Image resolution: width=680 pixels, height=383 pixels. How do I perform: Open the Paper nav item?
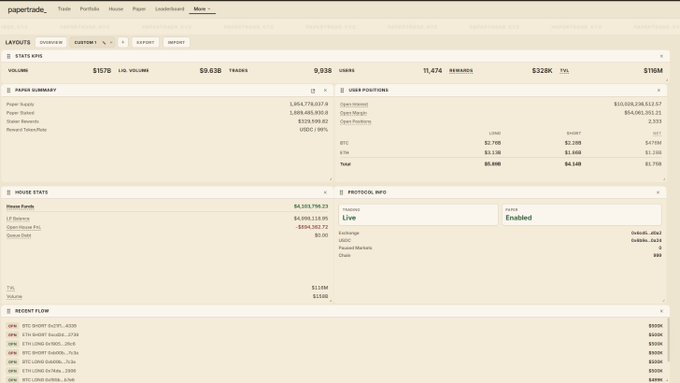click(139, 9)
